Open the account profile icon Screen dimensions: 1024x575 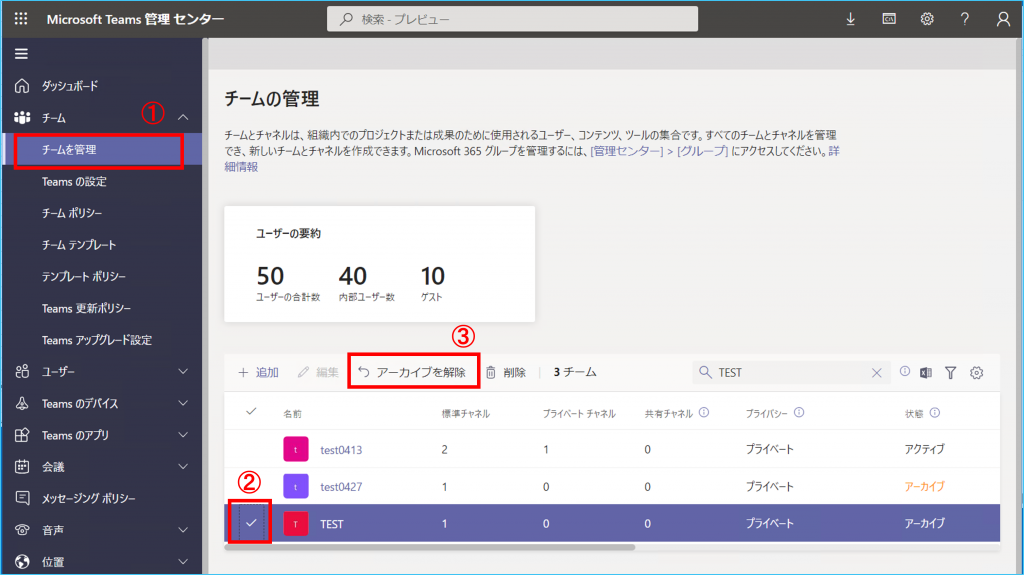coord(1003,19)
